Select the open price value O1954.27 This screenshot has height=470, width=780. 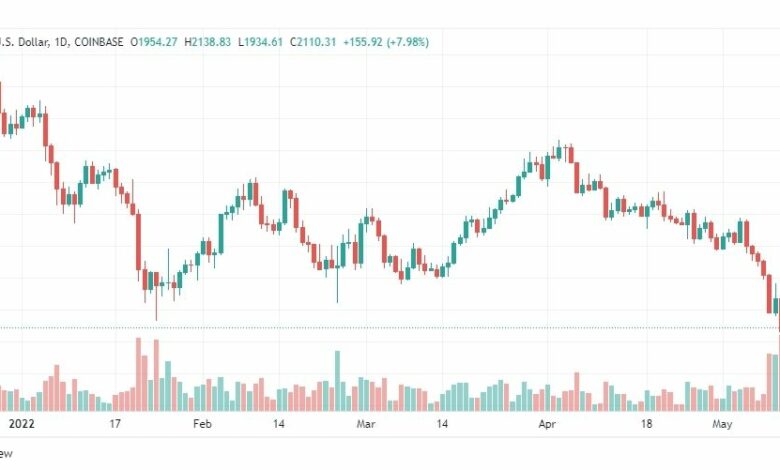coord(154,42)
